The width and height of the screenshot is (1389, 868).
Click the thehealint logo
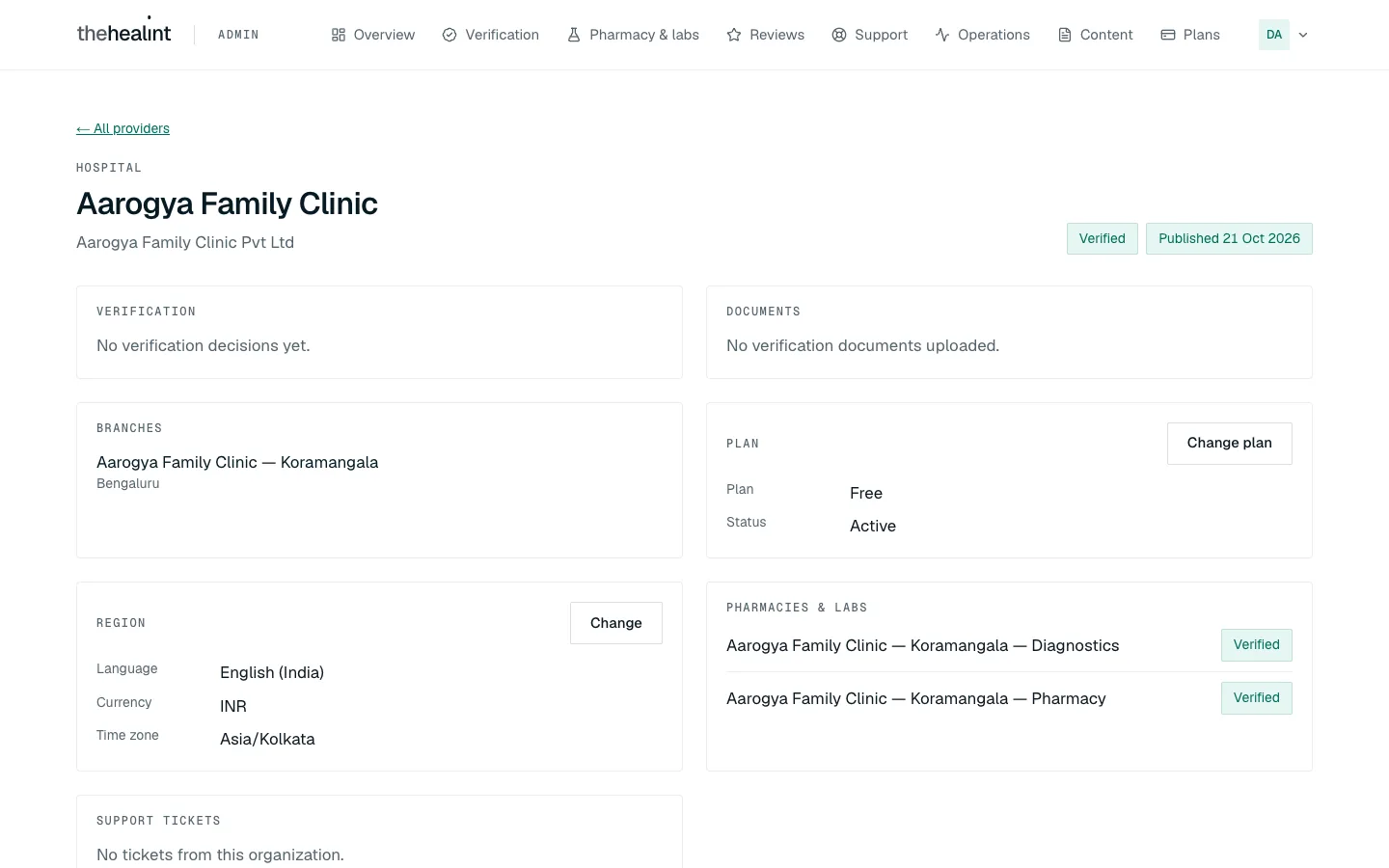click(x=123, y=33)
